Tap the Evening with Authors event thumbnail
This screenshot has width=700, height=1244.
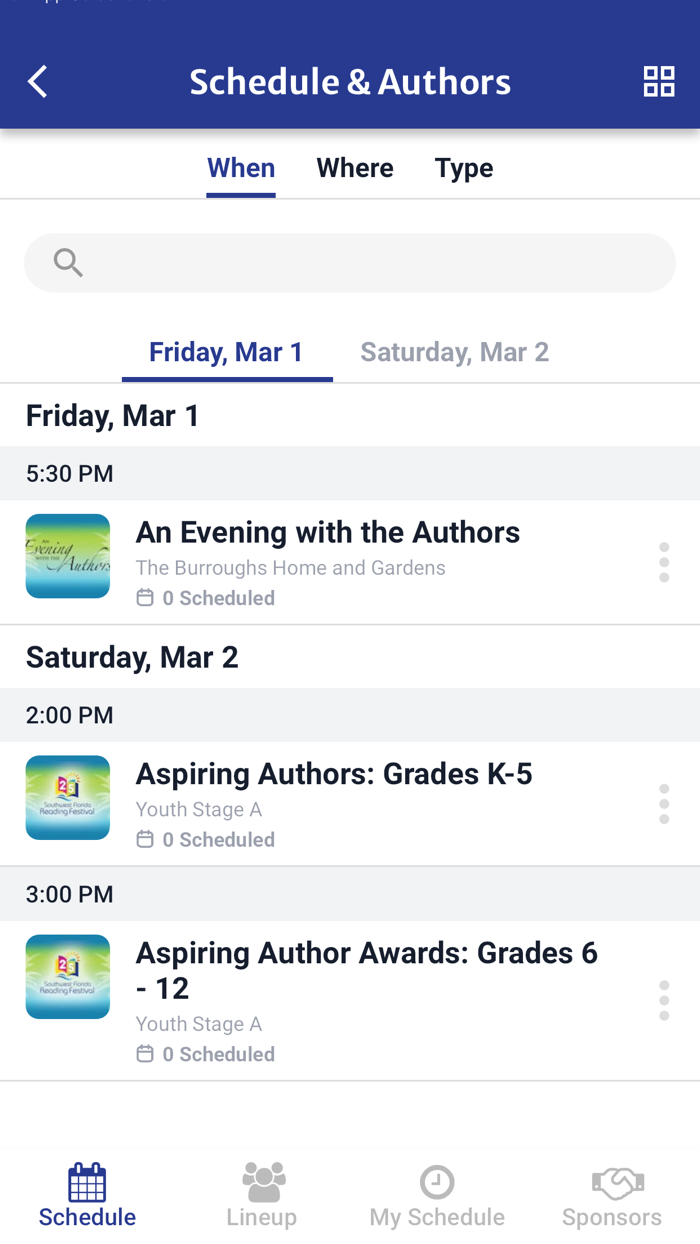[67, 556]
